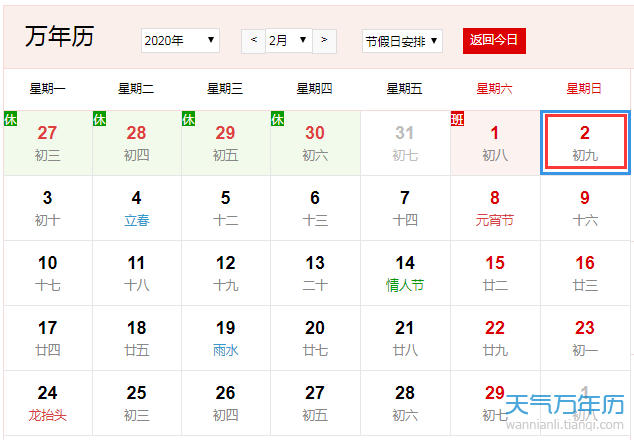Expand the 2月 month dropdown
The width and height of the screenshot is (634, 440).
point(289,41)
